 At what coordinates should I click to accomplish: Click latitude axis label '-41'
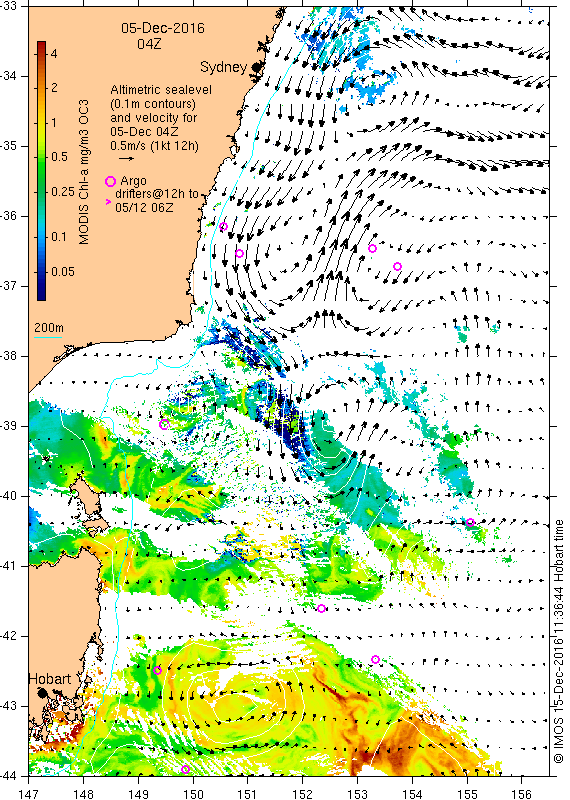click(x=9, y=566)
